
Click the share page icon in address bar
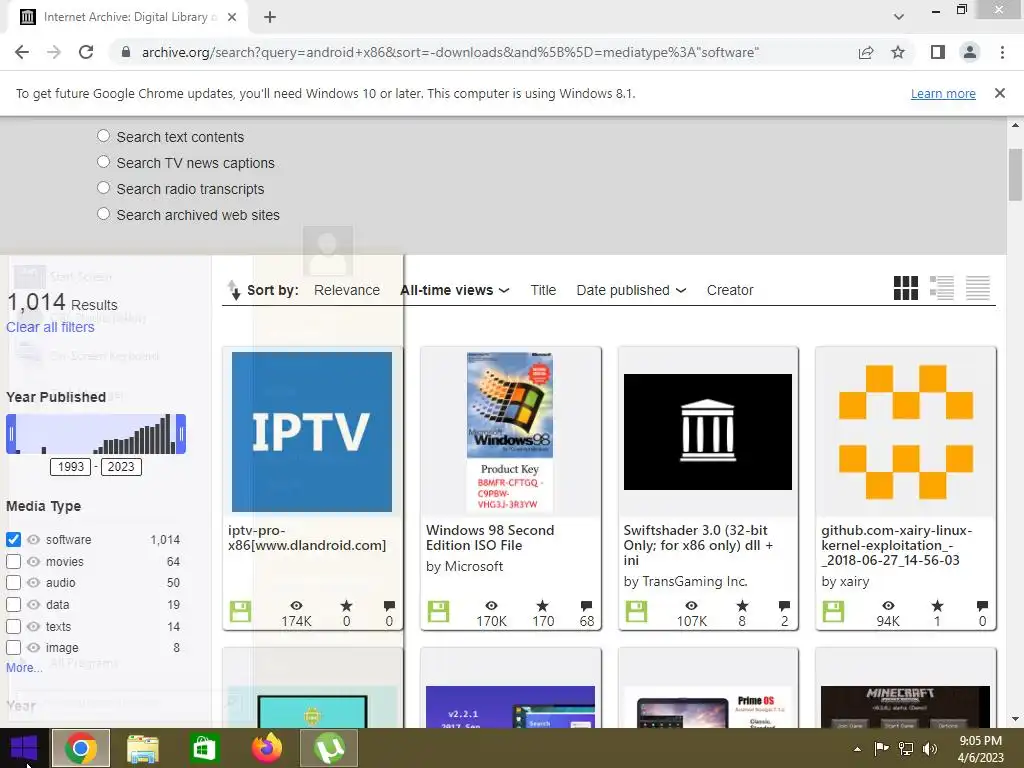coord(866,52)
